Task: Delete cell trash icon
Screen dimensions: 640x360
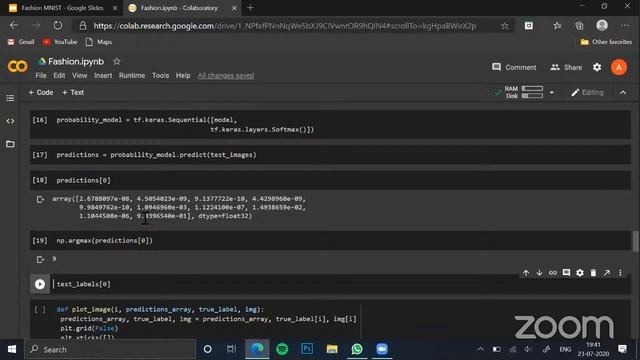Action: coord(593,273)
